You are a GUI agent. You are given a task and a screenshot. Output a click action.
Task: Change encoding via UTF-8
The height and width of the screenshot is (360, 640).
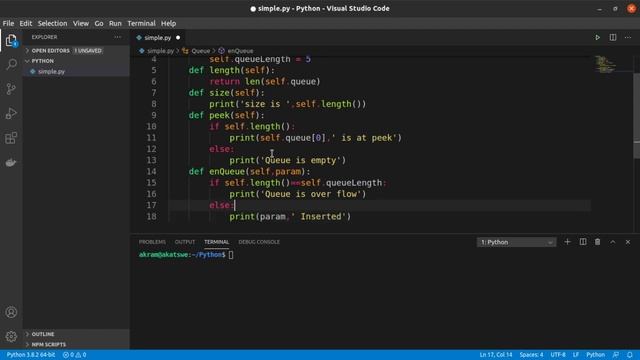tap(558, 355)
